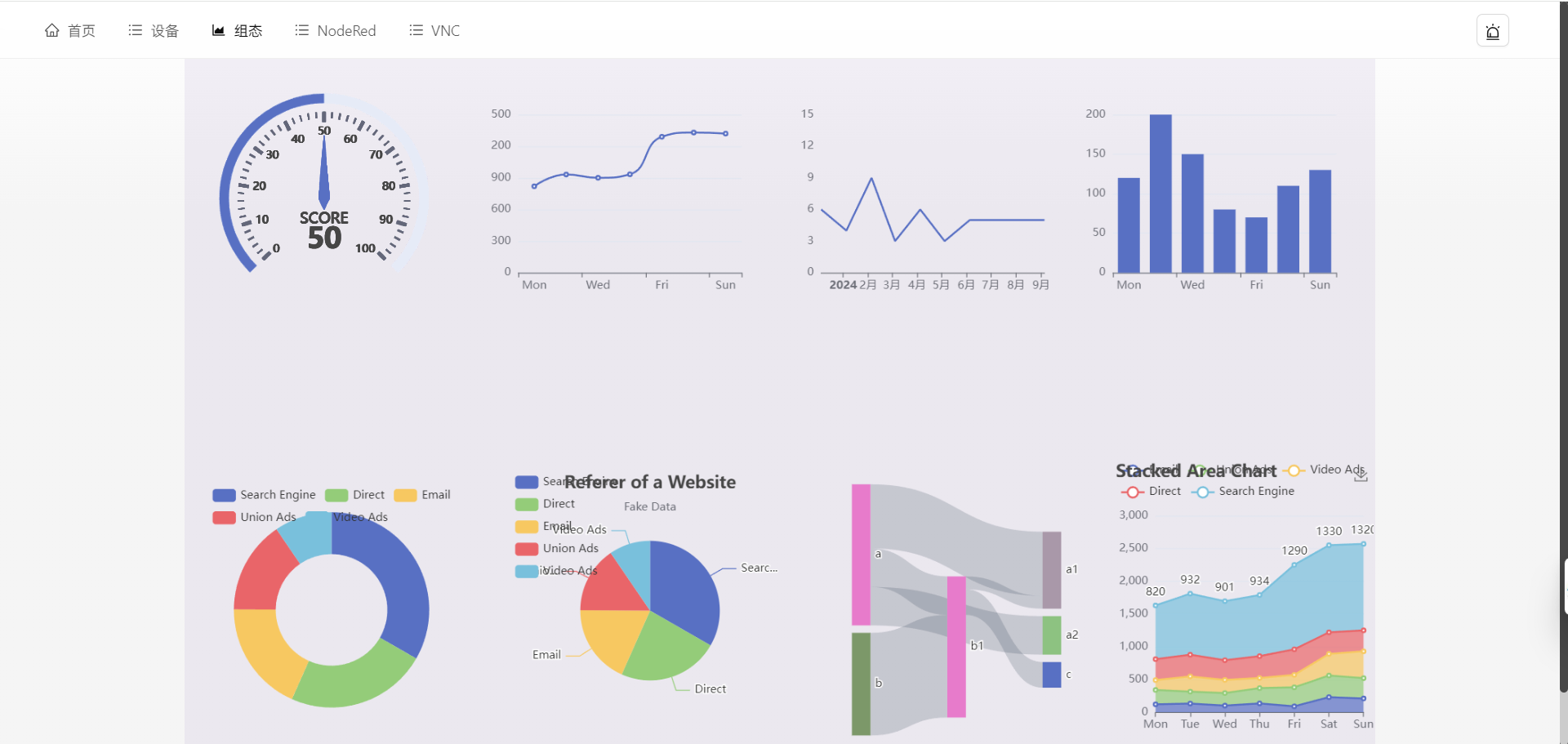
Task: Go to the 首页 home page
Action: pyautogui.click(x=81, y=31)
